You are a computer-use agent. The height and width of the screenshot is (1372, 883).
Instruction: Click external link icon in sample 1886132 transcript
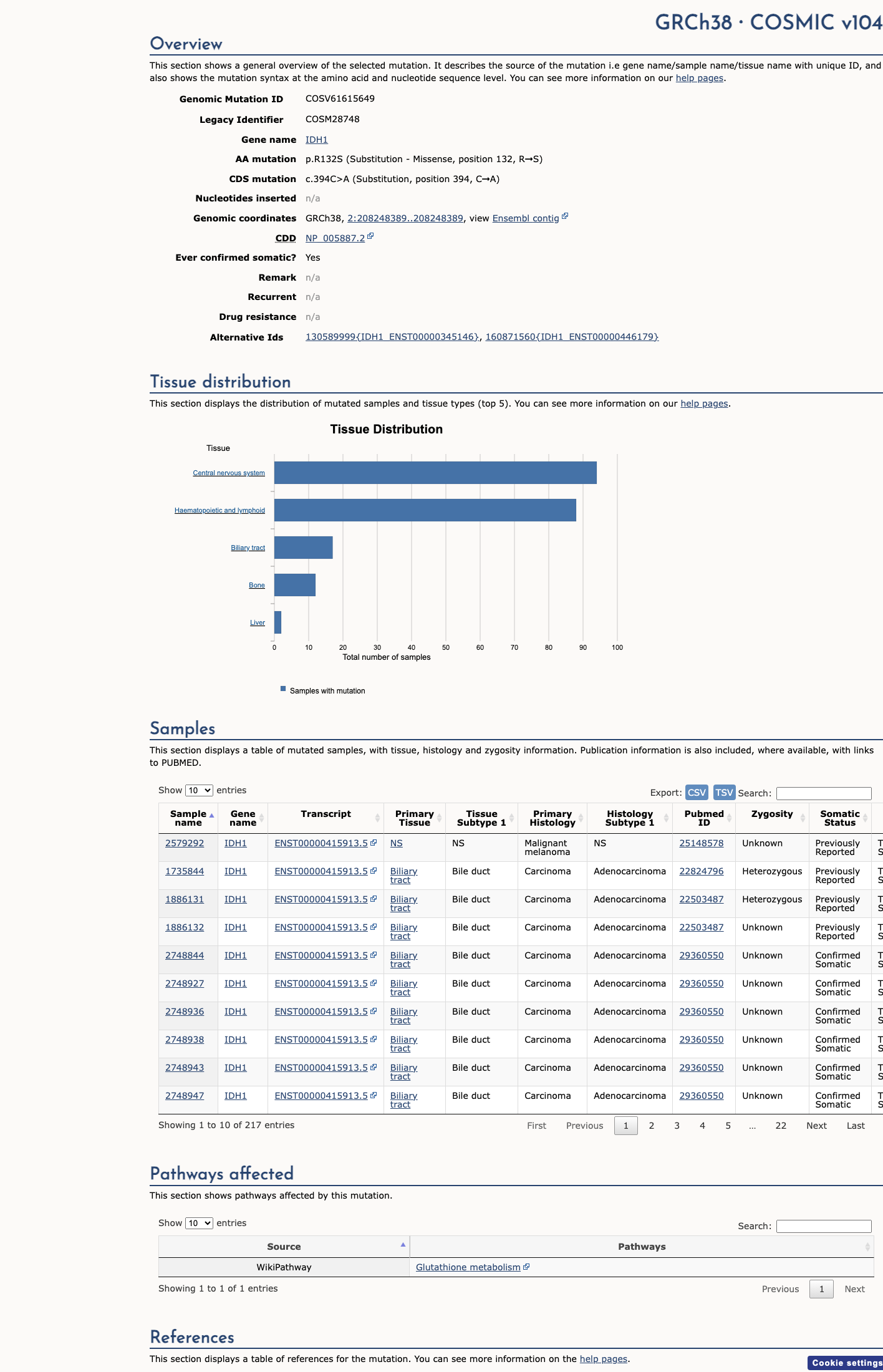[x=374, y=926]
